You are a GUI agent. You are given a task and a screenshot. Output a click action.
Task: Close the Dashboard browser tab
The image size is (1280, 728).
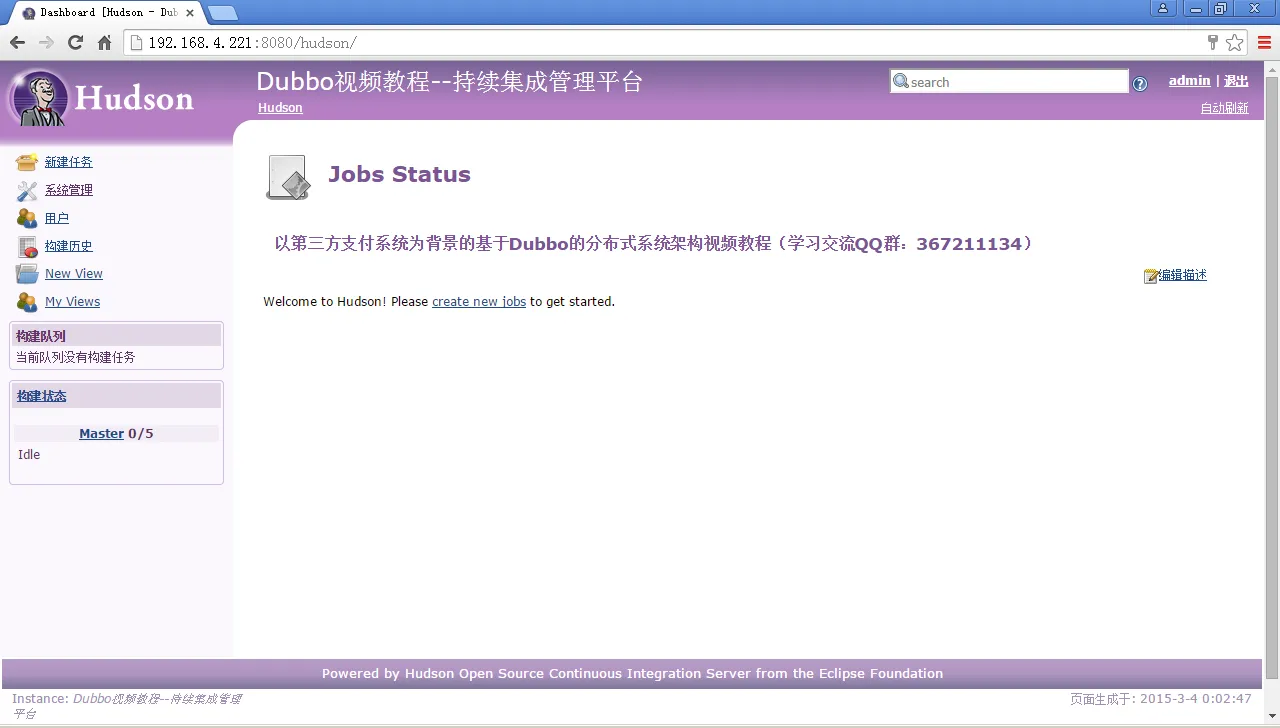click(x=190, y=13)
